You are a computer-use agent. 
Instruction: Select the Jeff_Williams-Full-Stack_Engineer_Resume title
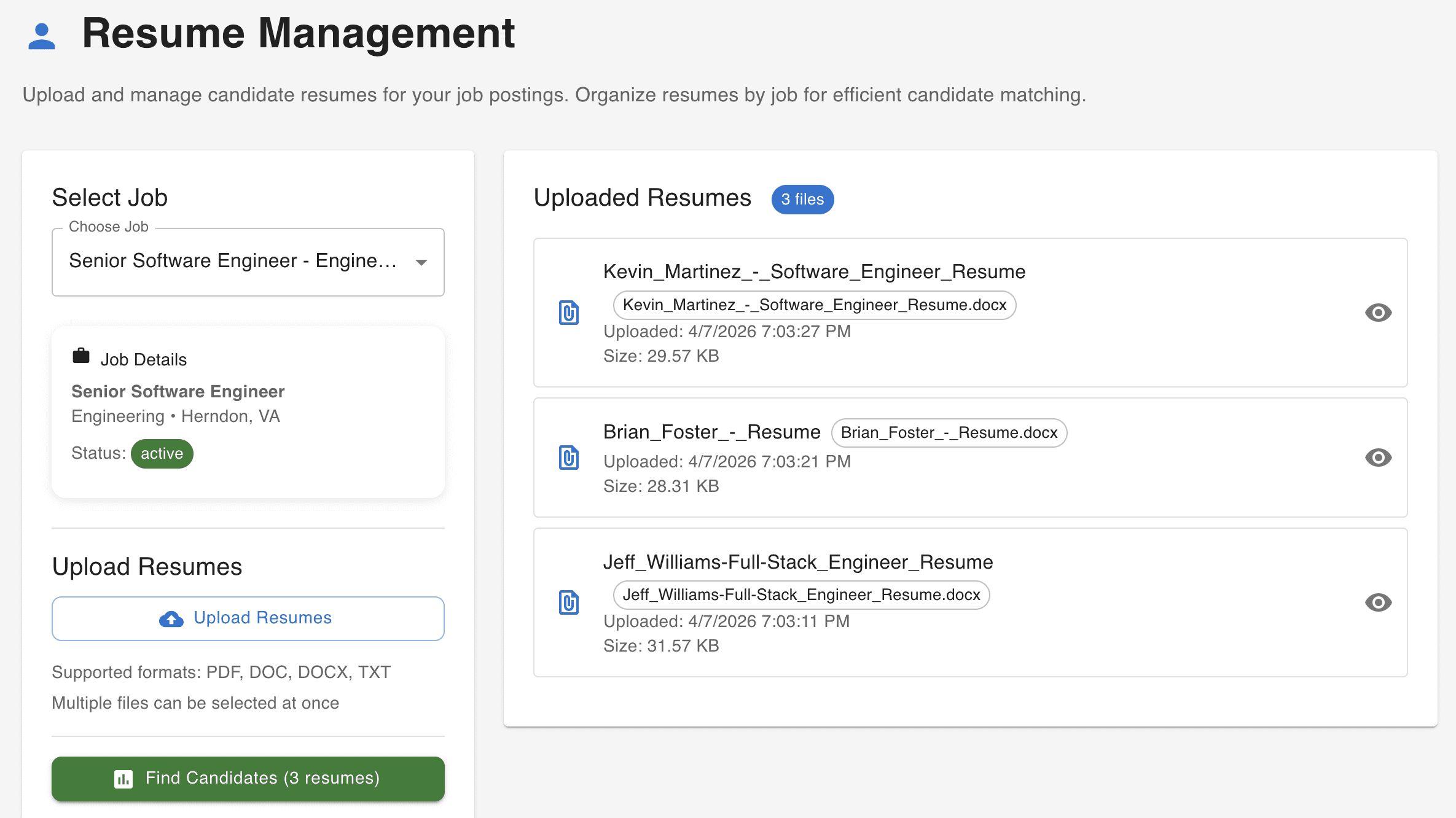coord(798,562)
